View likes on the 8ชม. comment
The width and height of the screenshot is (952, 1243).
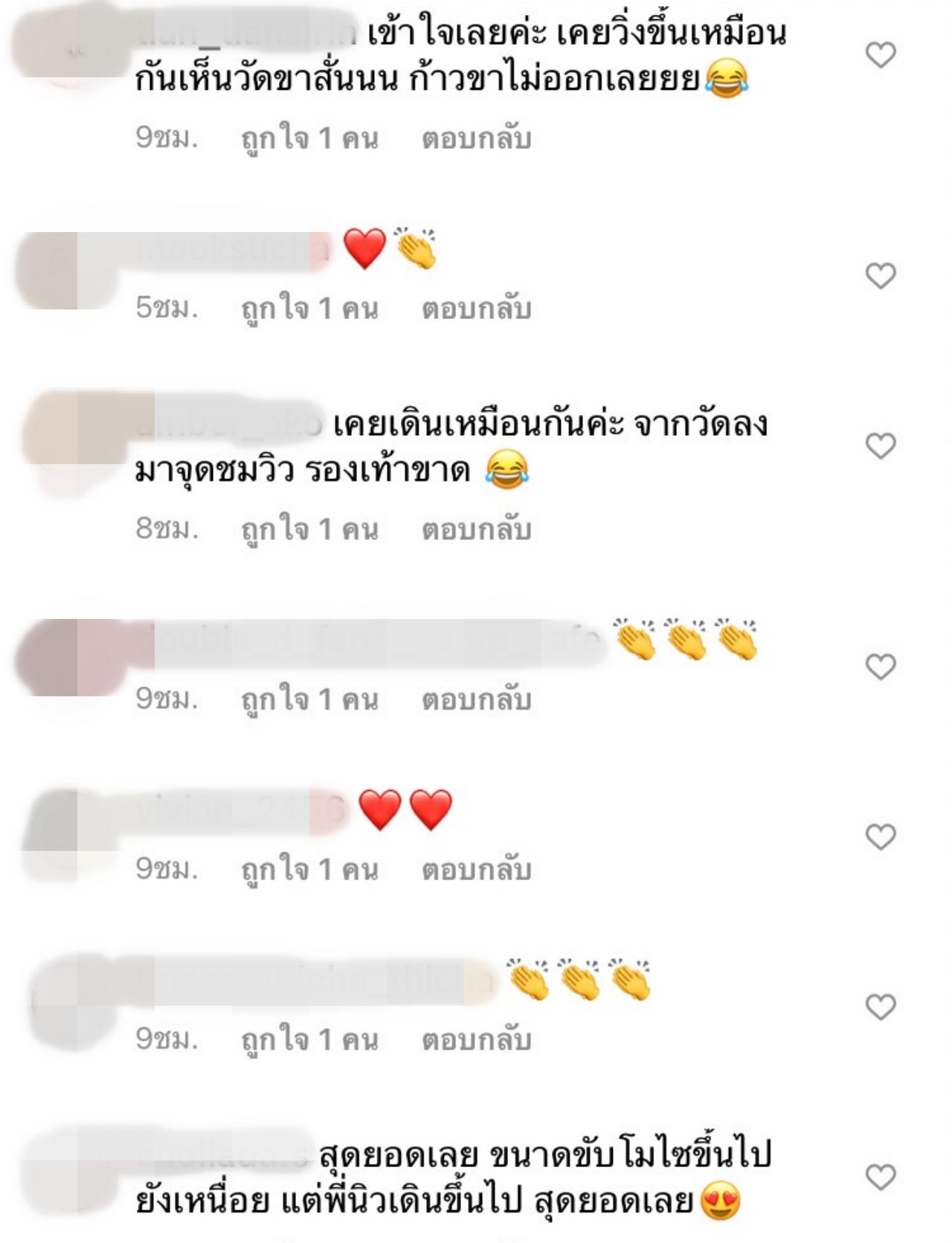(310, 530)
